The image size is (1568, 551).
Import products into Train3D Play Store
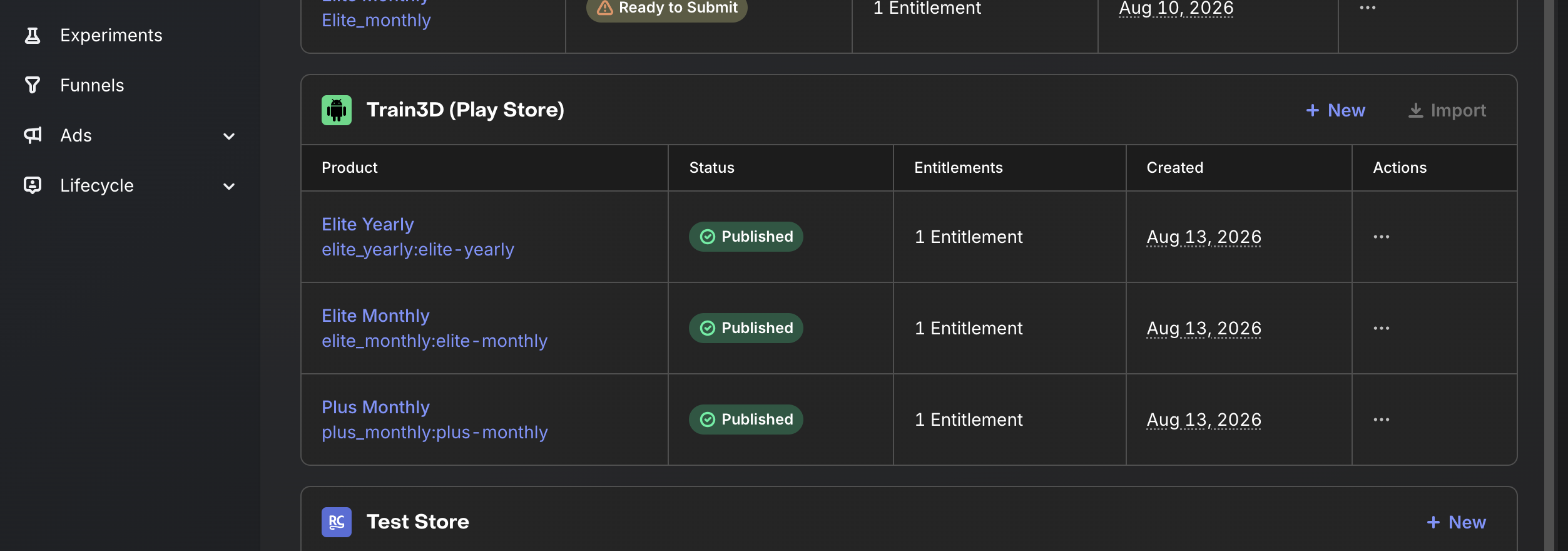[x=1447, y=110]
